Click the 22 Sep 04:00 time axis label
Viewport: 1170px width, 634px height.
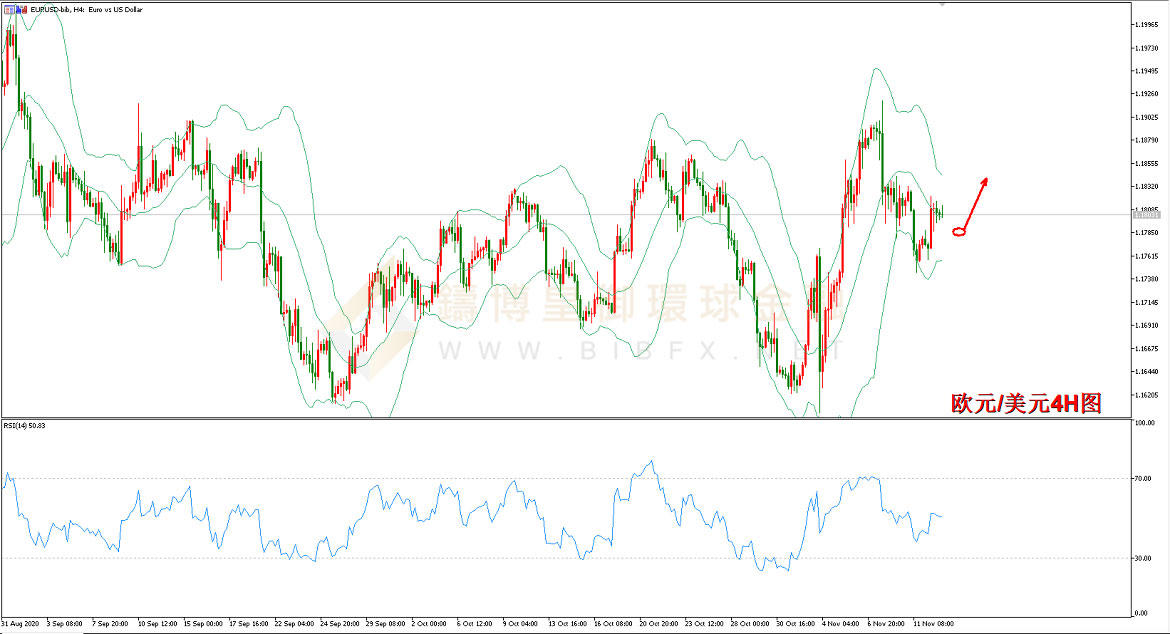click(x=295, y=623)
